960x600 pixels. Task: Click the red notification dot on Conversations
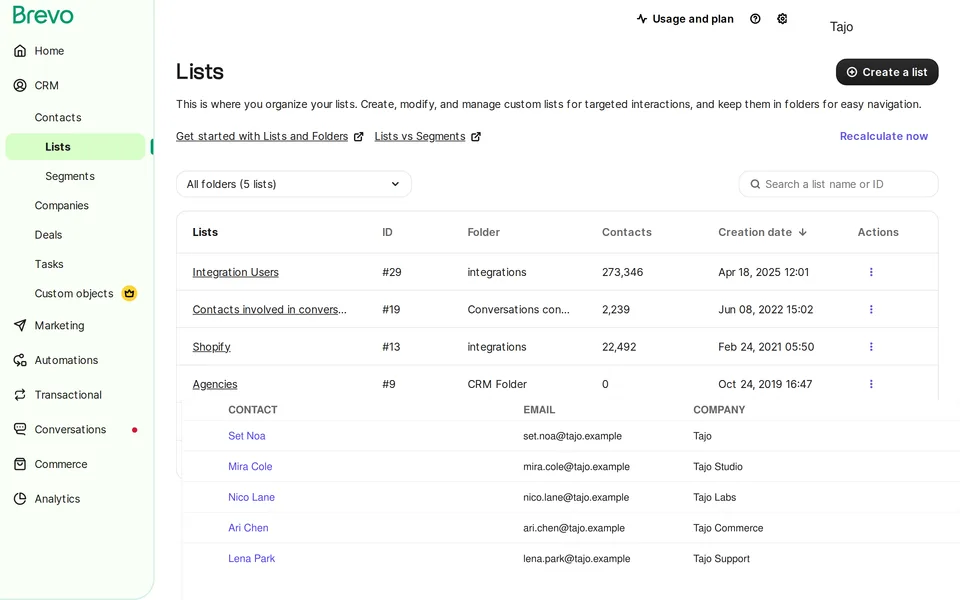[135, 430]
